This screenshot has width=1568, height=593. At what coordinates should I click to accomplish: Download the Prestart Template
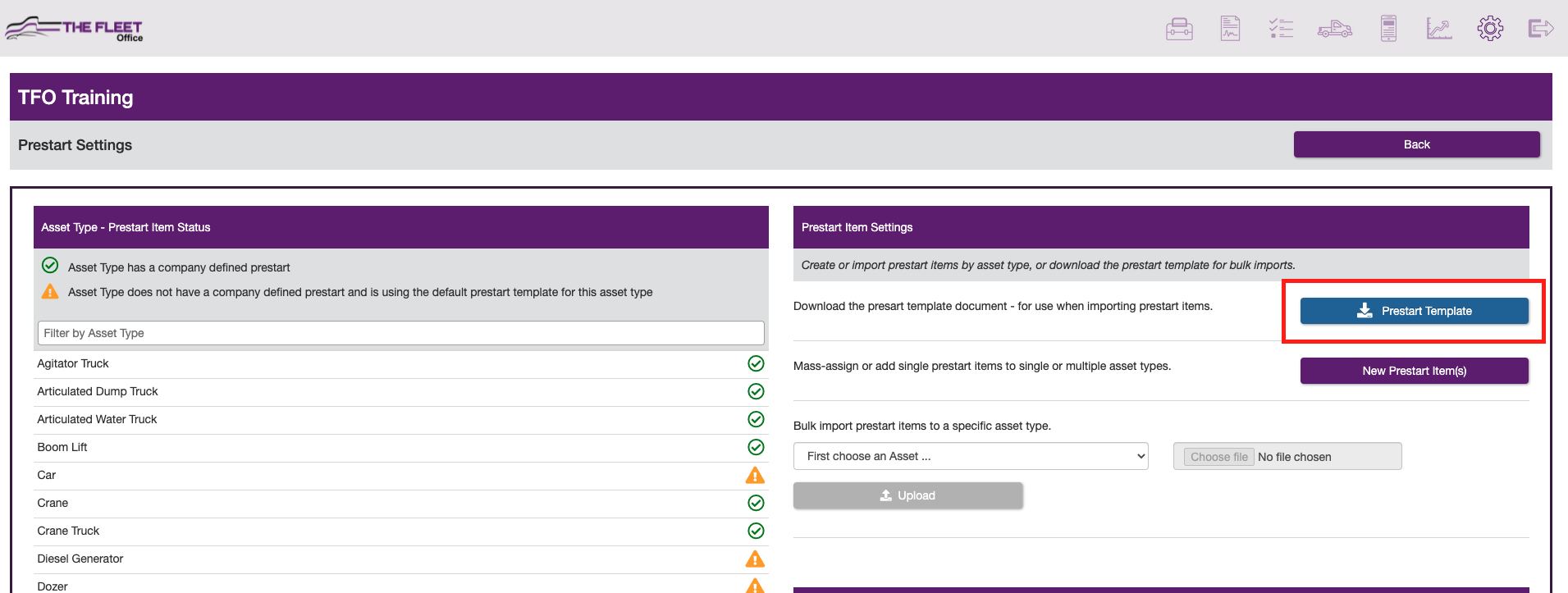tap(1414, 311)
